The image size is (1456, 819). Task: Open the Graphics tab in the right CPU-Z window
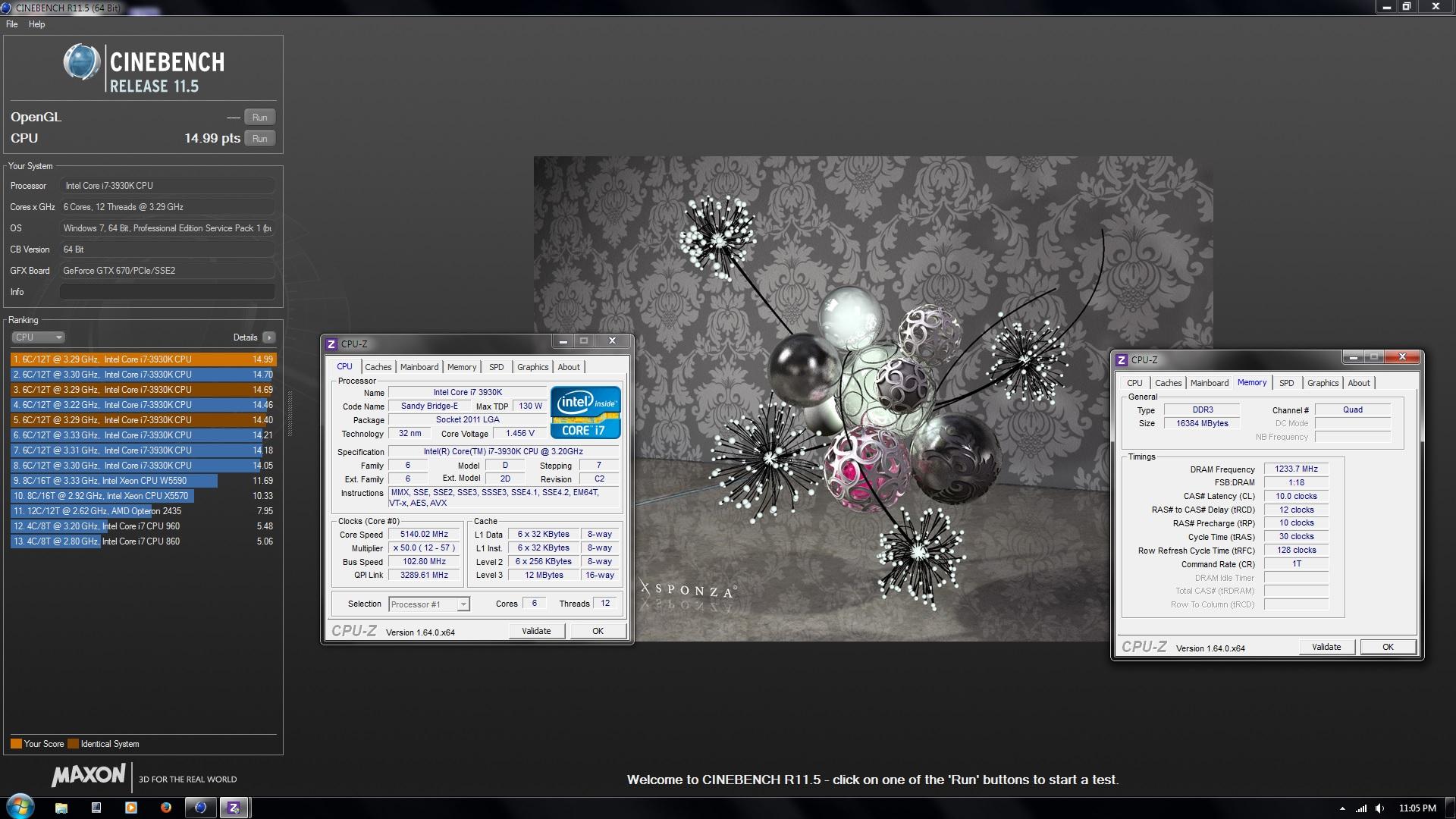(x=1323, y=383)
